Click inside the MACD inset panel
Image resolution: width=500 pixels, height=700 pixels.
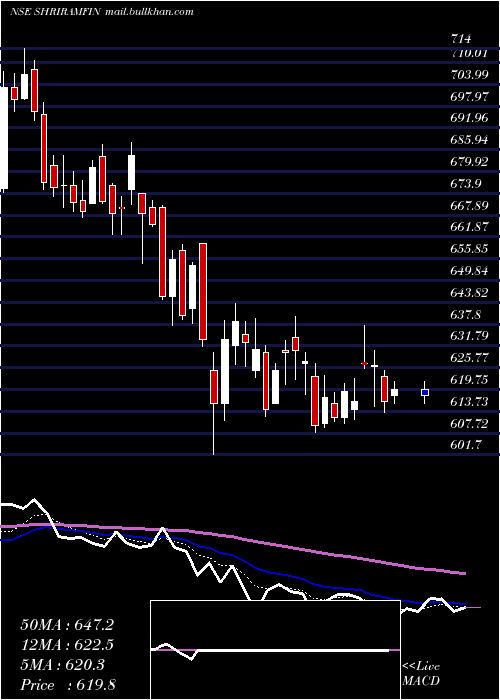click(x=275, y=650)
